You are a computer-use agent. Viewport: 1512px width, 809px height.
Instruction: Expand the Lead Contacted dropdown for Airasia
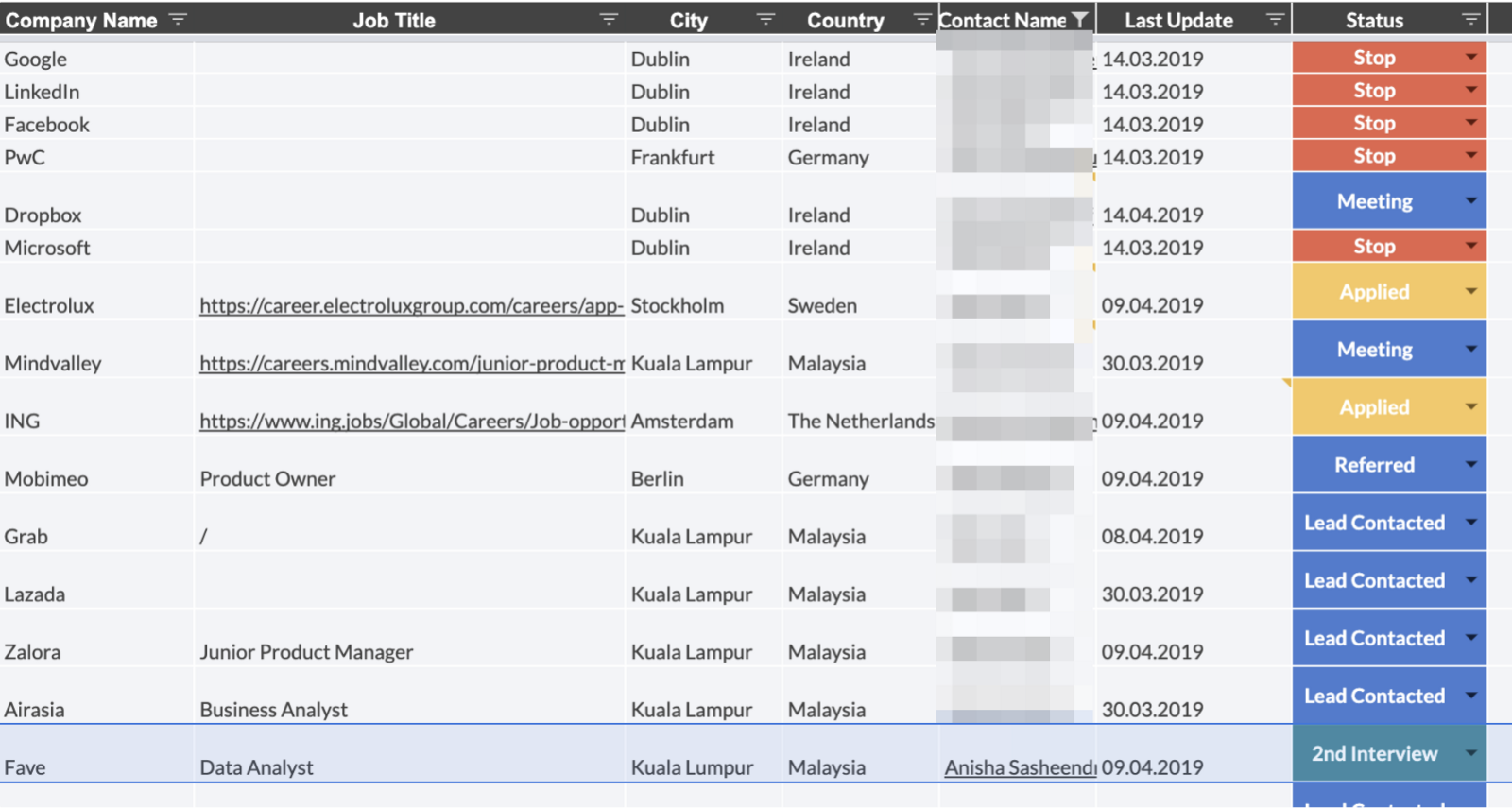pos(1470,695)
